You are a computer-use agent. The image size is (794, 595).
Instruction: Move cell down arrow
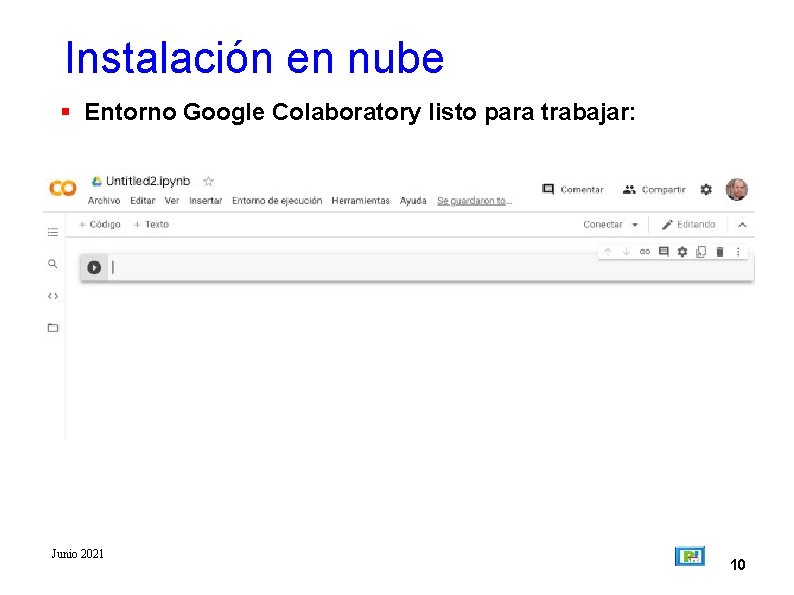626,251
